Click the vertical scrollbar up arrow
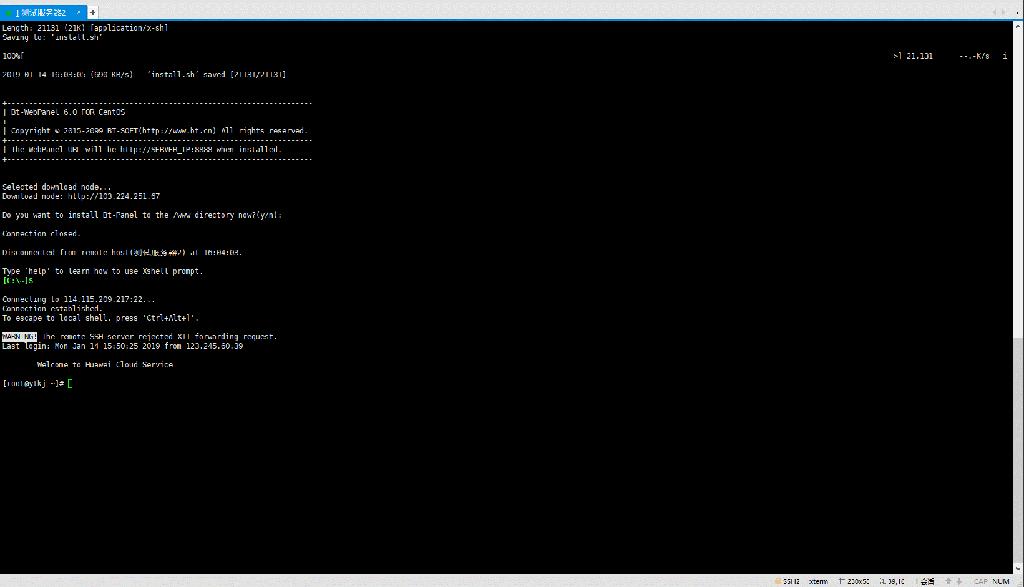 [x=1018, y=26]
